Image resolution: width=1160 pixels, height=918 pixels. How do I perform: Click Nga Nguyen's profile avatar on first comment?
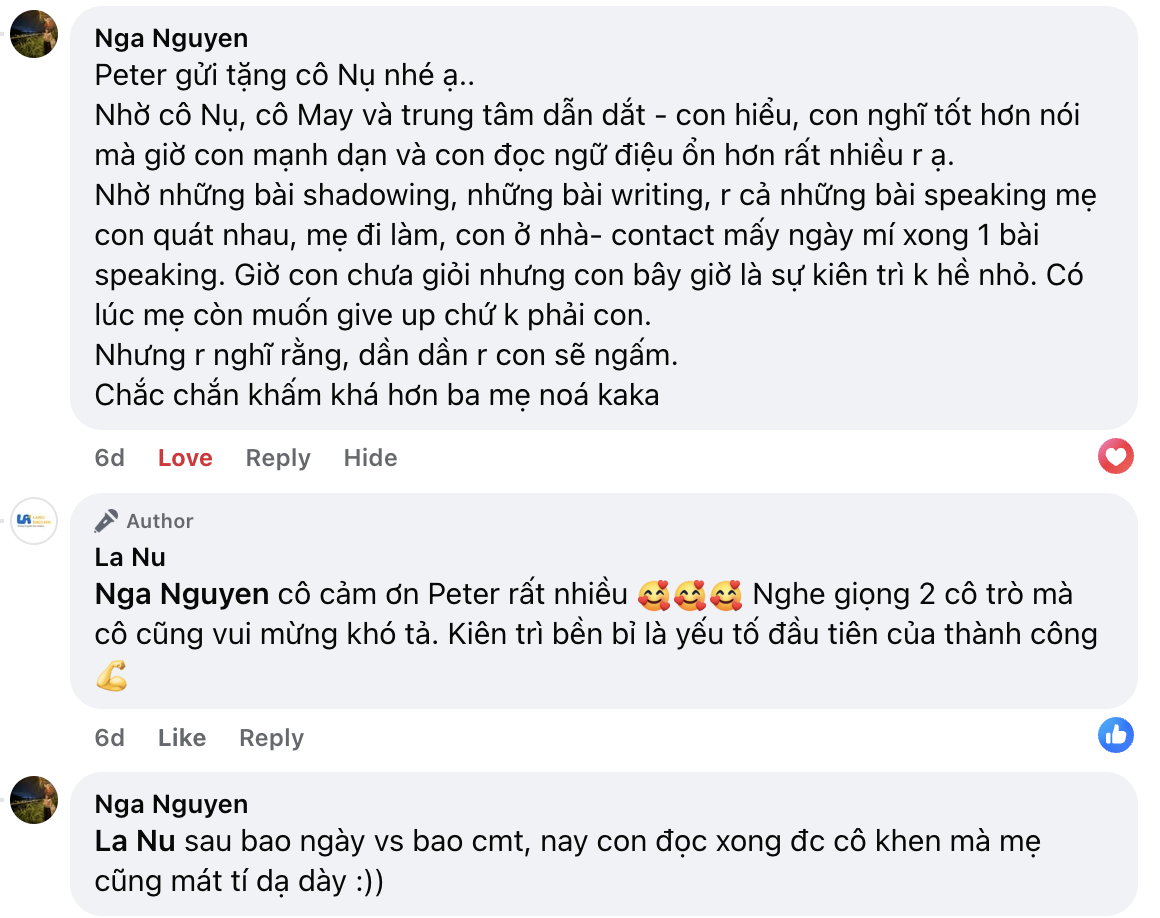(x=33, y=32)
